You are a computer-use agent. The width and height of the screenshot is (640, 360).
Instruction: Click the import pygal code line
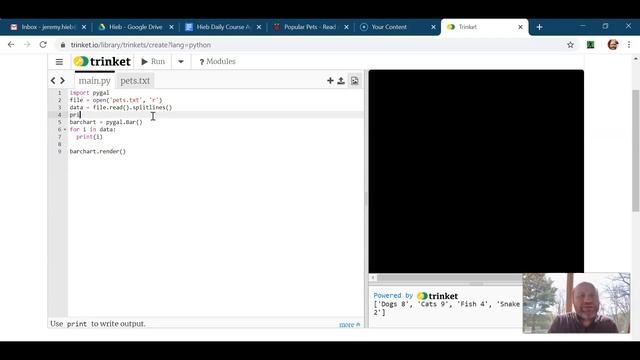(89, 93)
